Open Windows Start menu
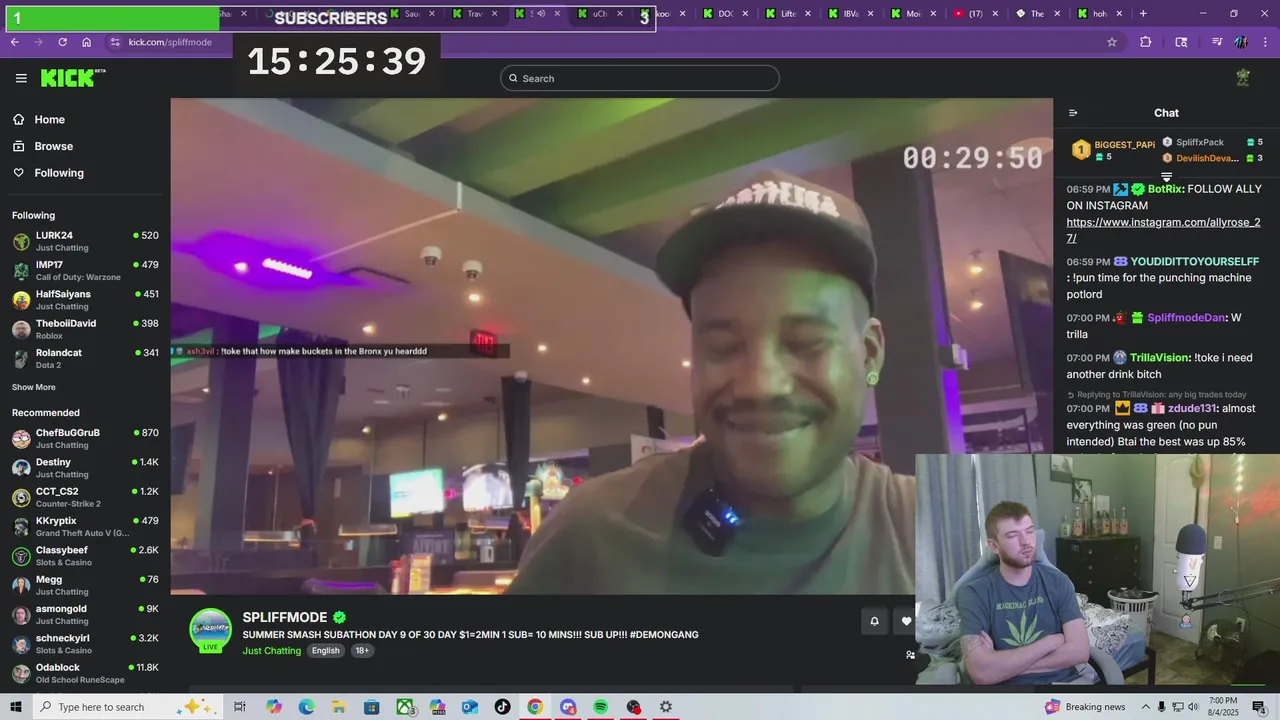The image size is (1280, 720). 17,707
